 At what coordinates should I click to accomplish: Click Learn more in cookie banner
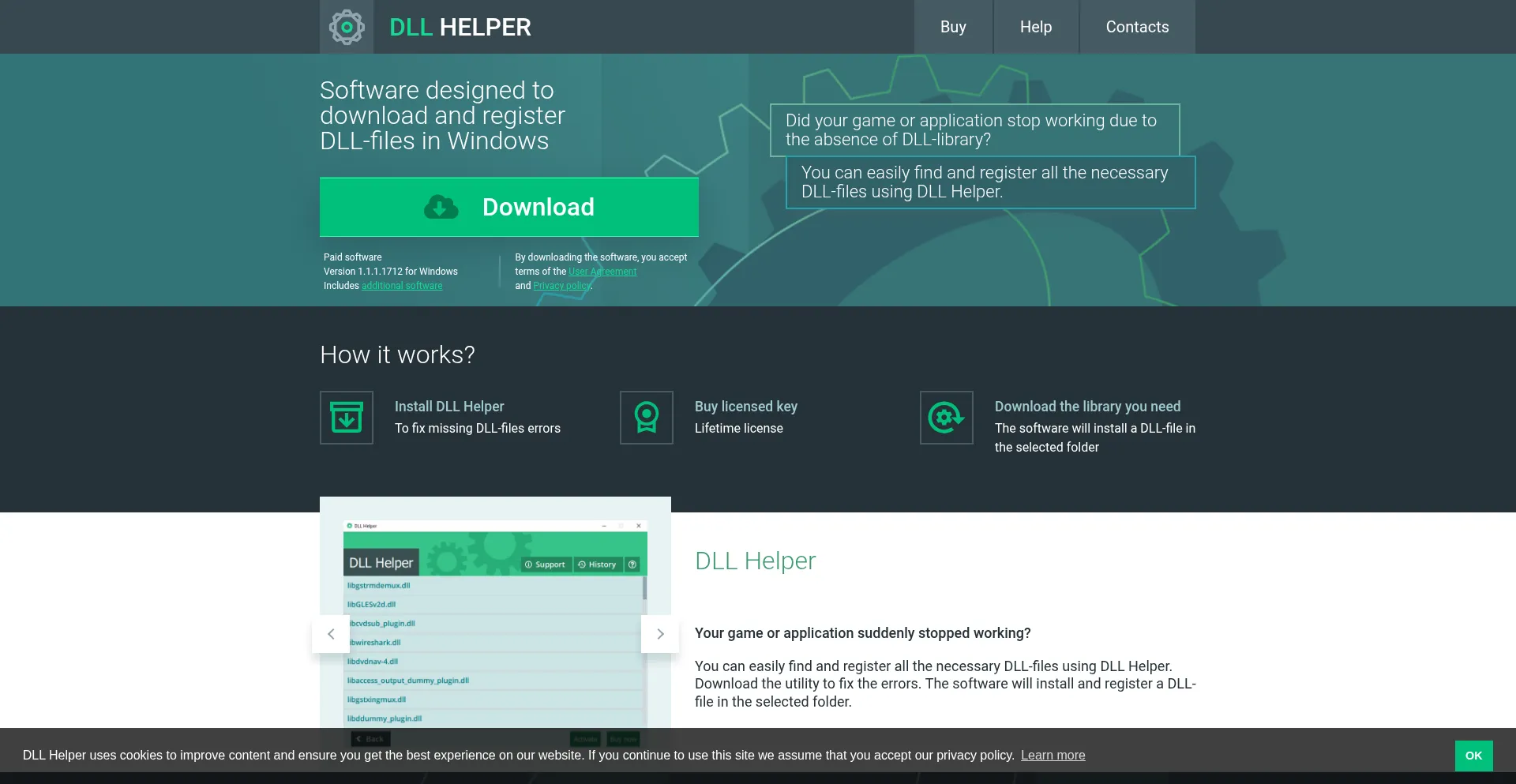point(1053,756)
